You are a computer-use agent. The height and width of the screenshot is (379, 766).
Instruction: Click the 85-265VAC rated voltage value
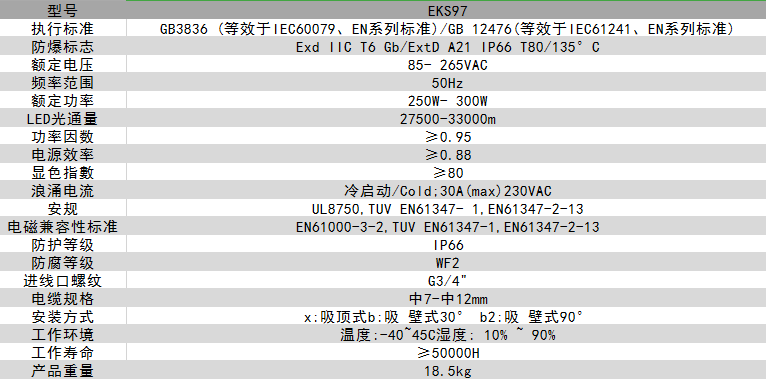pyautogui.click(x=446, y=65)
